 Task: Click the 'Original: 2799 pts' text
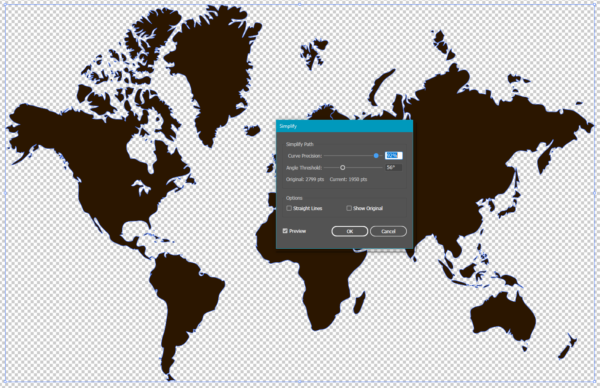[305, 179]
